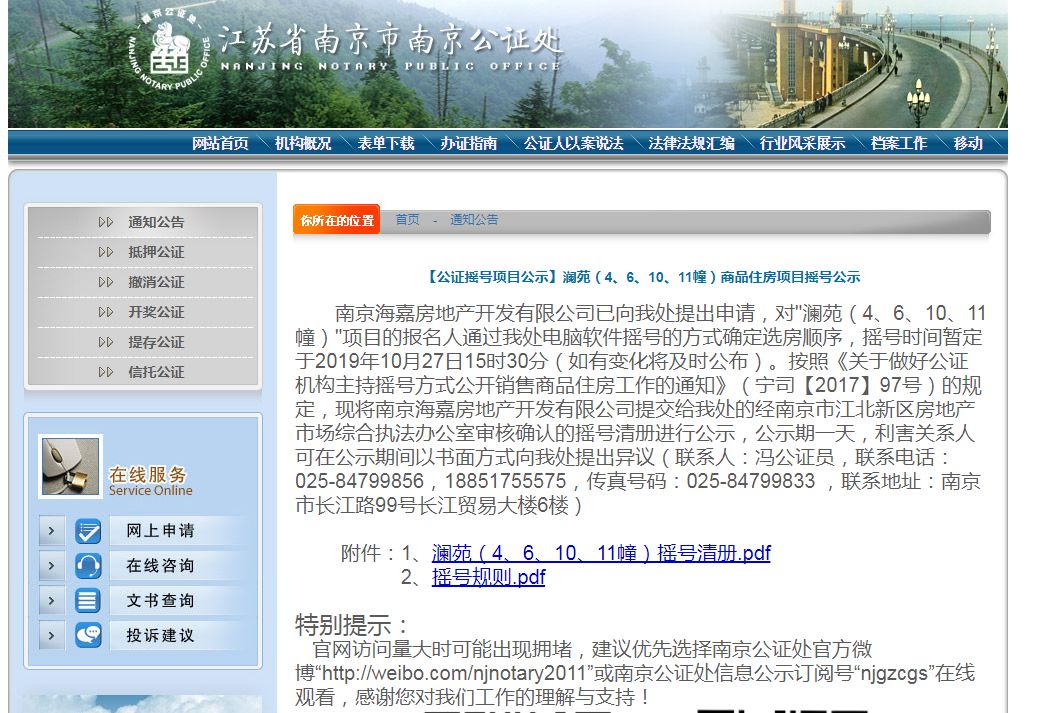Click the 特别提示： heading
This screenshot has height=713, width=1045.
coord(352,625)
